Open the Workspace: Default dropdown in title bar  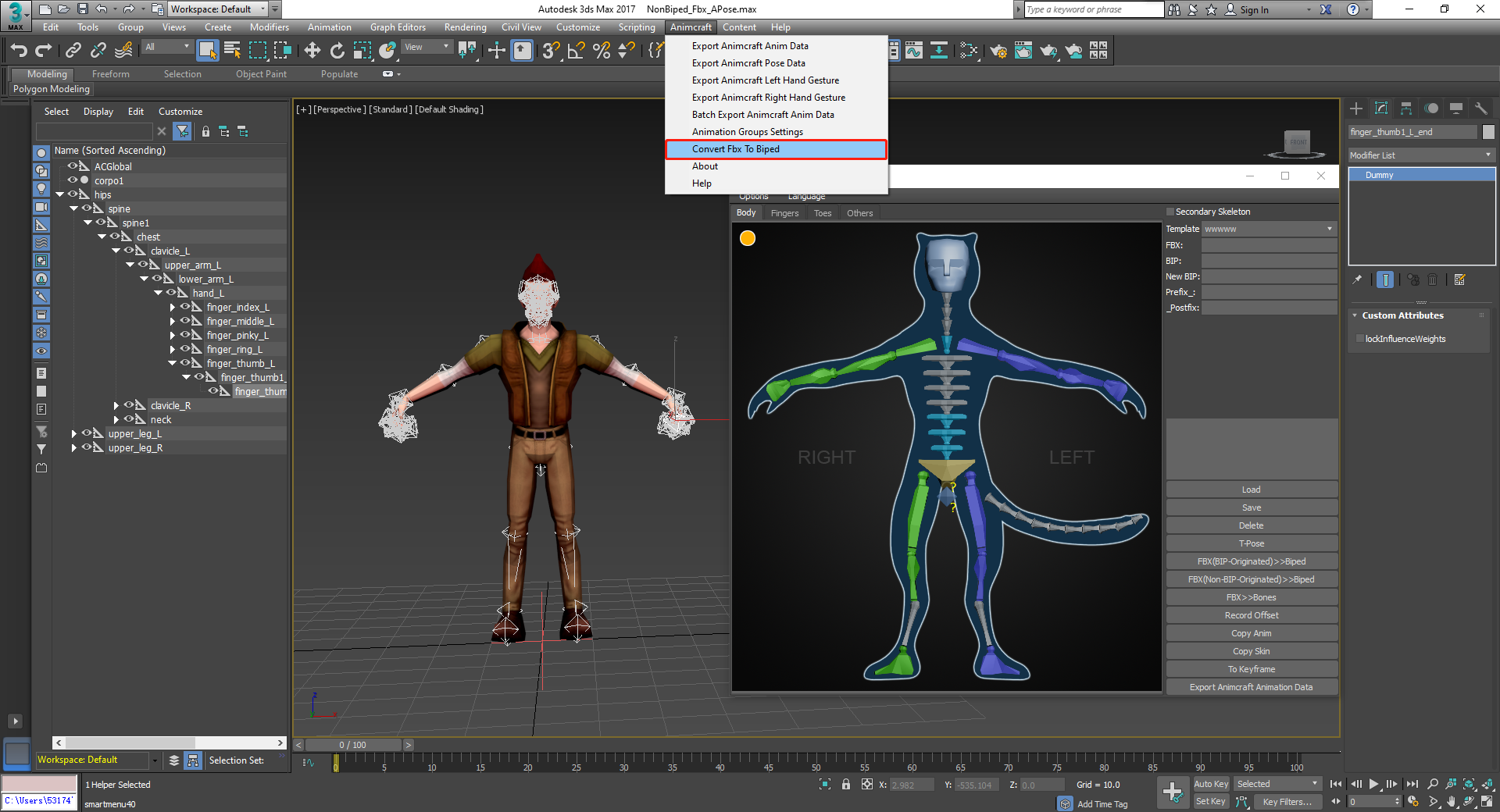(219, 9)
